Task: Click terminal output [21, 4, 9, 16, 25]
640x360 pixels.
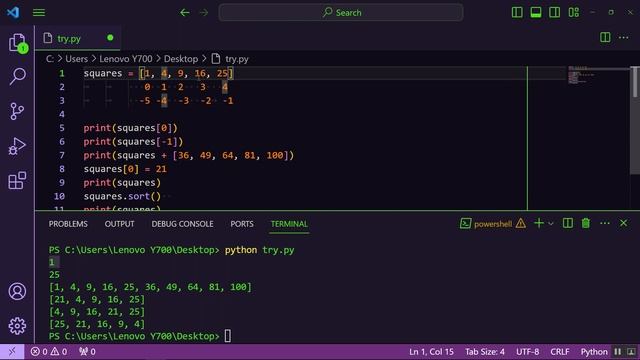Action: coord(97,300)
